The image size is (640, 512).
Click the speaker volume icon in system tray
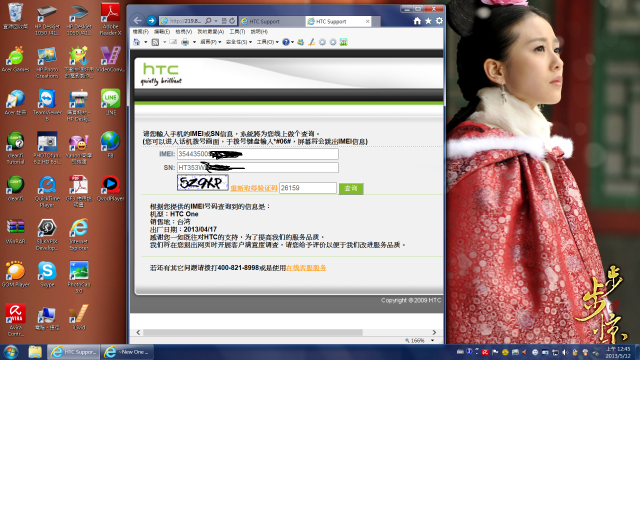(565, 352)
